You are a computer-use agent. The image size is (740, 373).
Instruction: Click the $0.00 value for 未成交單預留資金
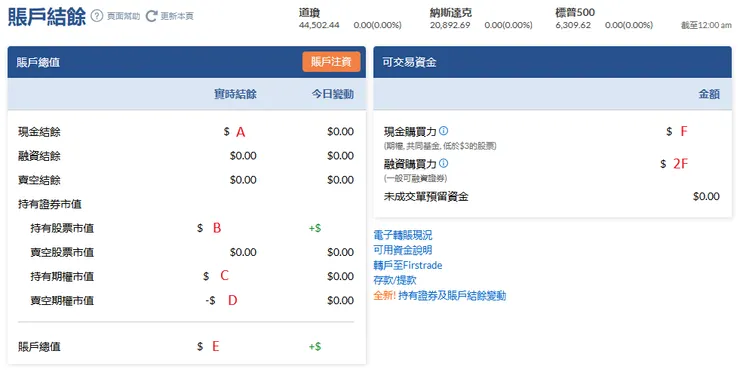point(706,196)
